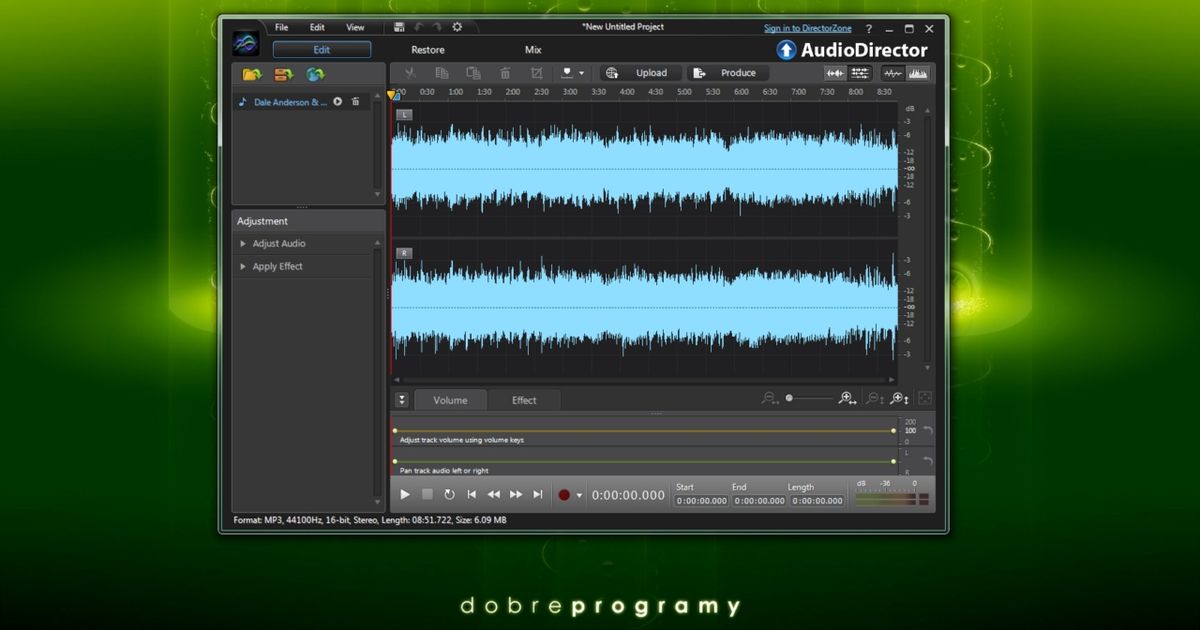Open the View menu

point(355,28)
